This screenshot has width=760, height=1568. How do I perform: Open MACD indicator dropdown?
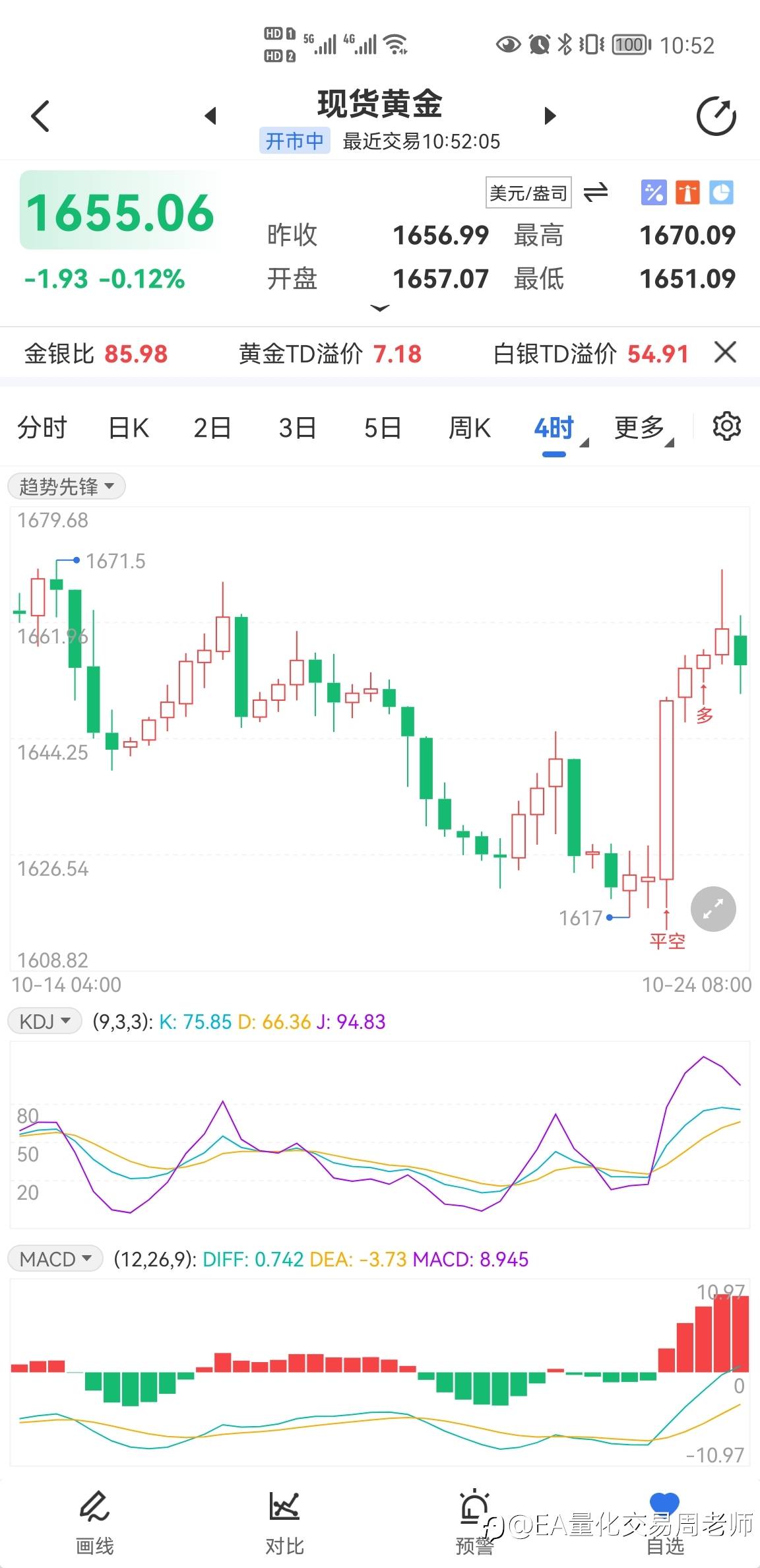pos(55,1259)
